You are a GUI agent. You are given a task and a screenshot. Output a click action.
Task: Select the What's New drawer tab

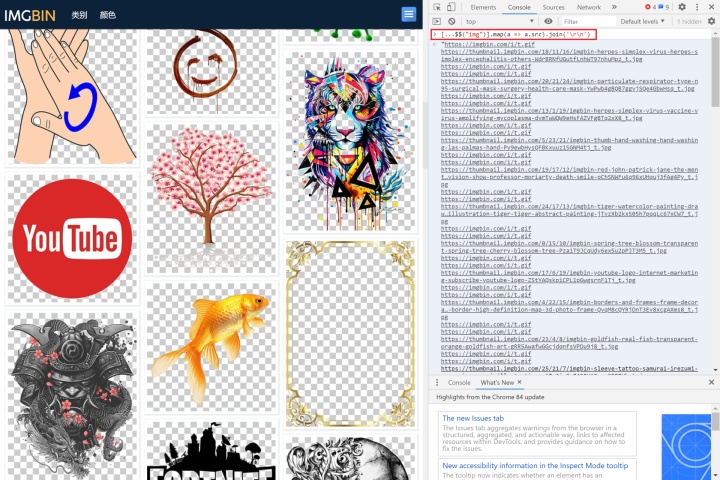tap(497, 382)
